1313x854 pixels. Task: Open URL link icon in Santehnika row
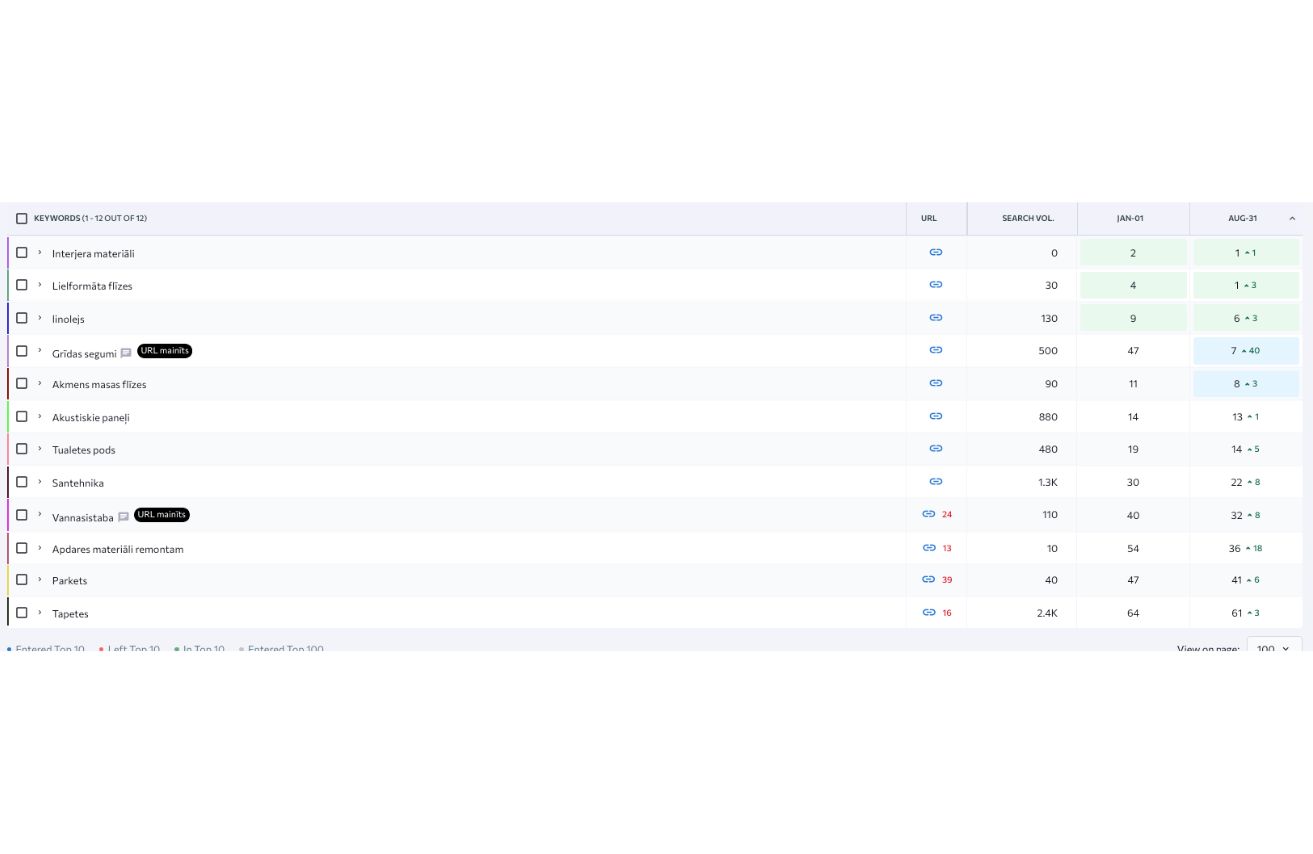[x=935, y=482]
